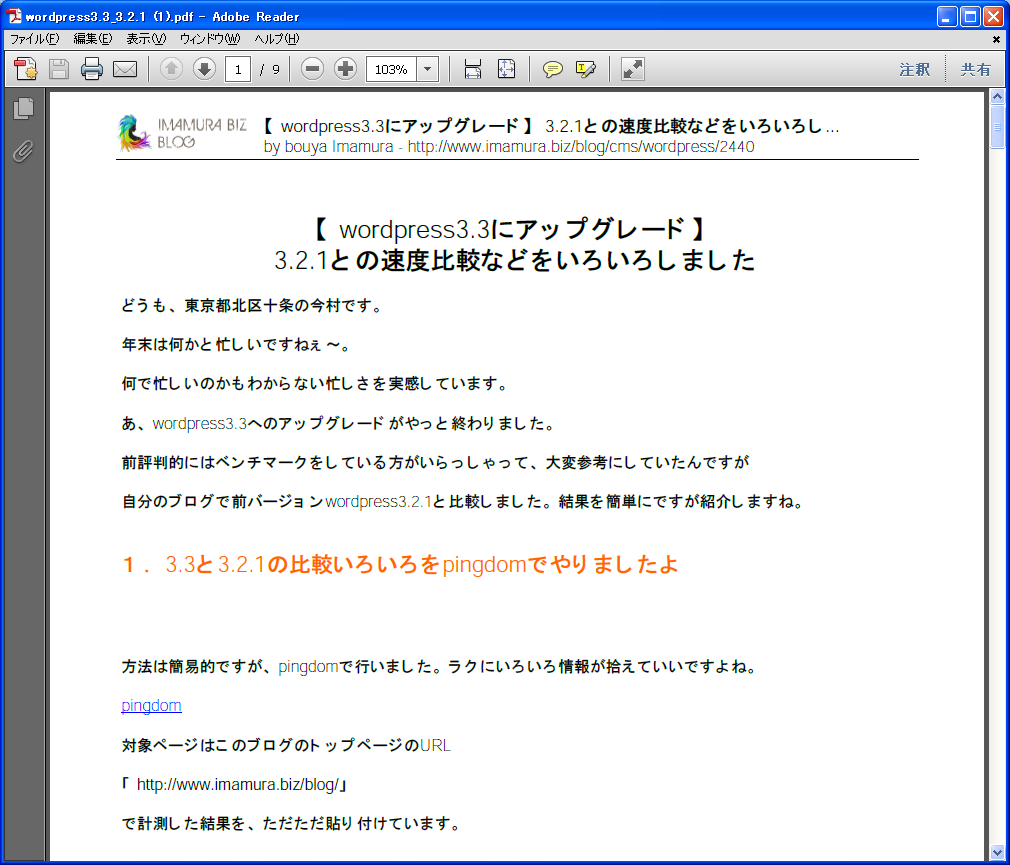This screenshot has height=865, width=1010.
Task: Click the line で計測した結果を、ただただ貼り付けています
Action: click(x=291, y=824)
